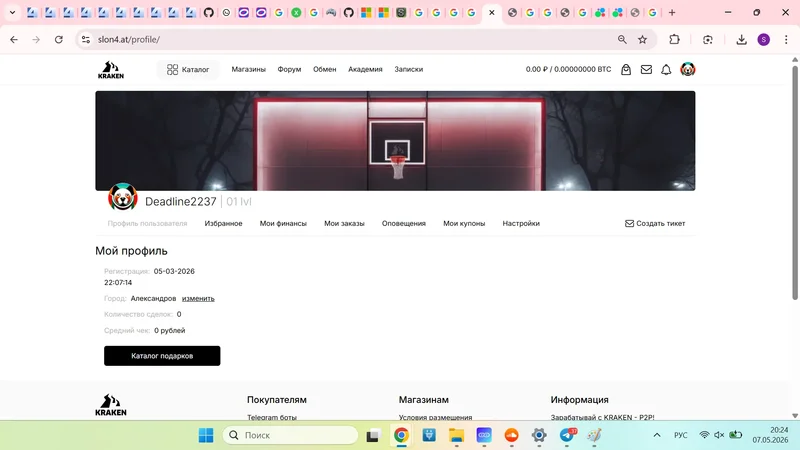This screenshot has width=800, height=450.
Task: Open a new tab with plus button
Action: 672,13
